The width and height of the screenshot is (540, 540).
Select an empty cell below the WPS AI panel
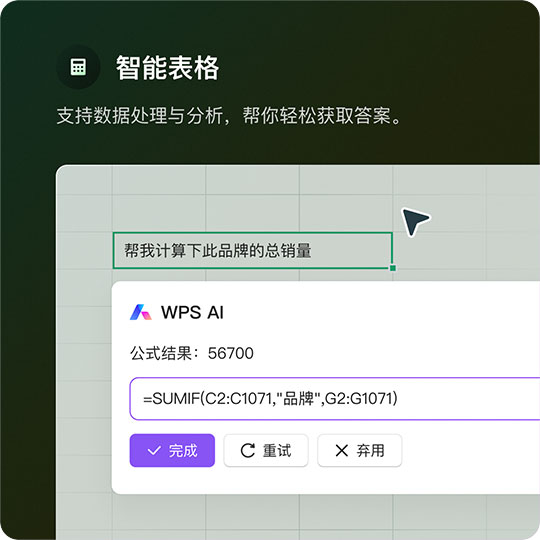coord(253,512)
